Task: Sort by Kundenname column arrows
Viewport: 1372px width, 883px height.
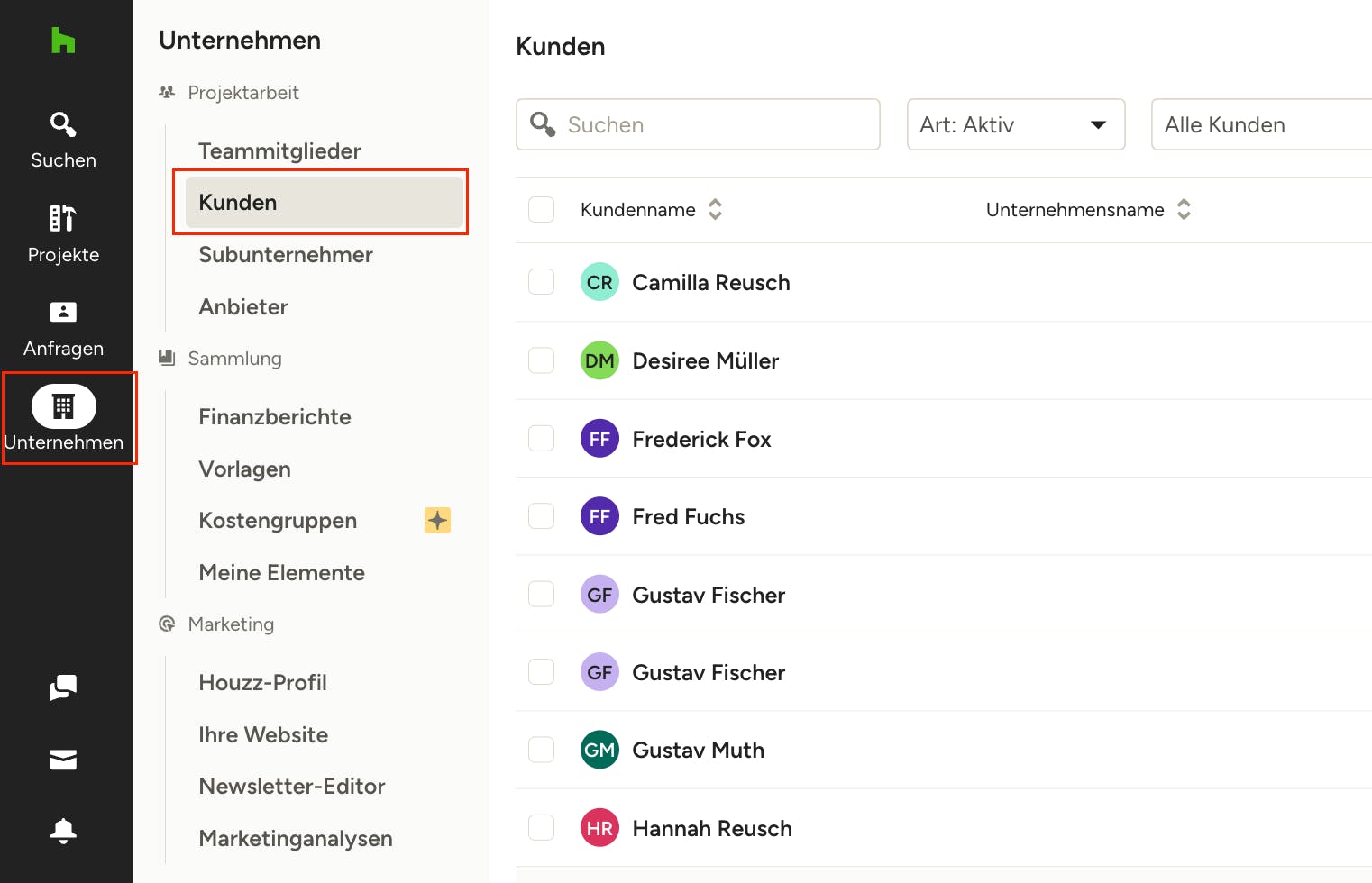Action: pos(715,210)
